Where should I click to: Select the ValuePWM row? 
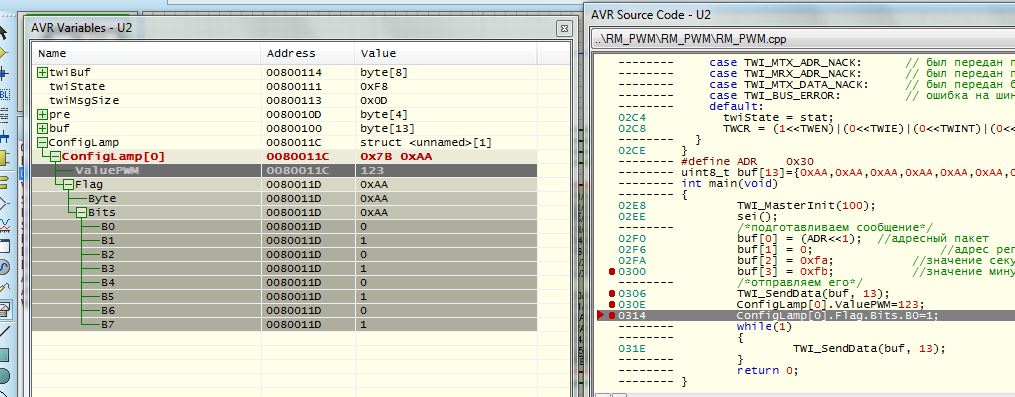tap(284, 170)
